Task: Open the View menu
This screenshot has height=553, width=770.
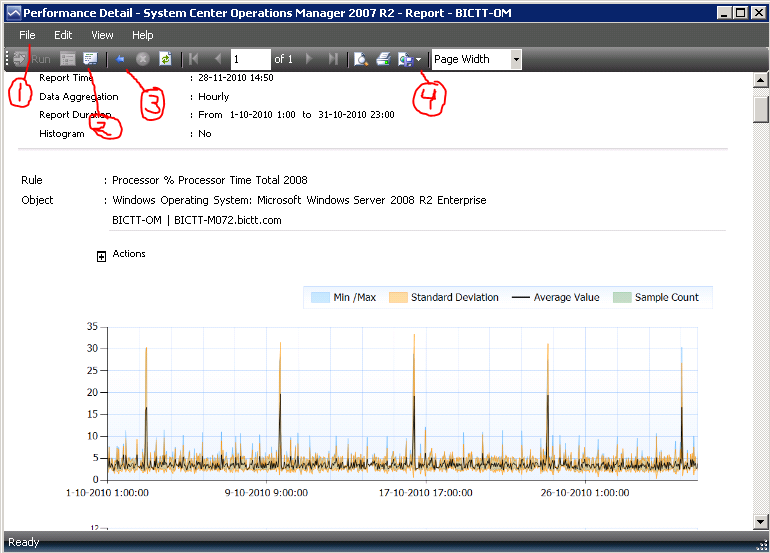Action: [x=102, y=35]
